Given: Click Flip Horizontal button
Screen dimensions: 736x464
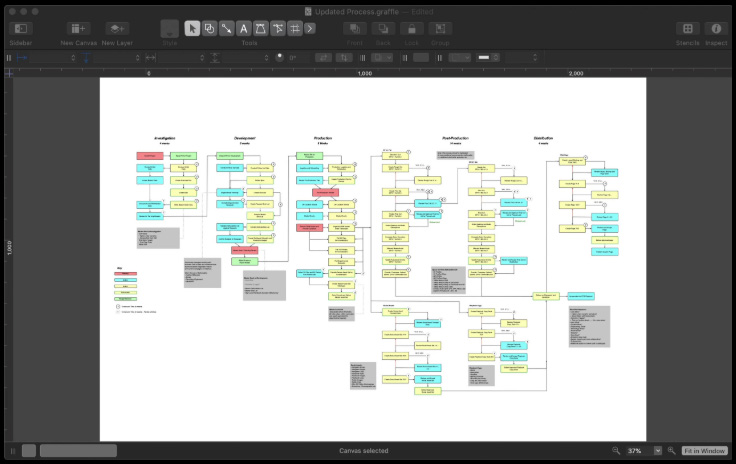Looking at the screenshot, I should 323,58.
